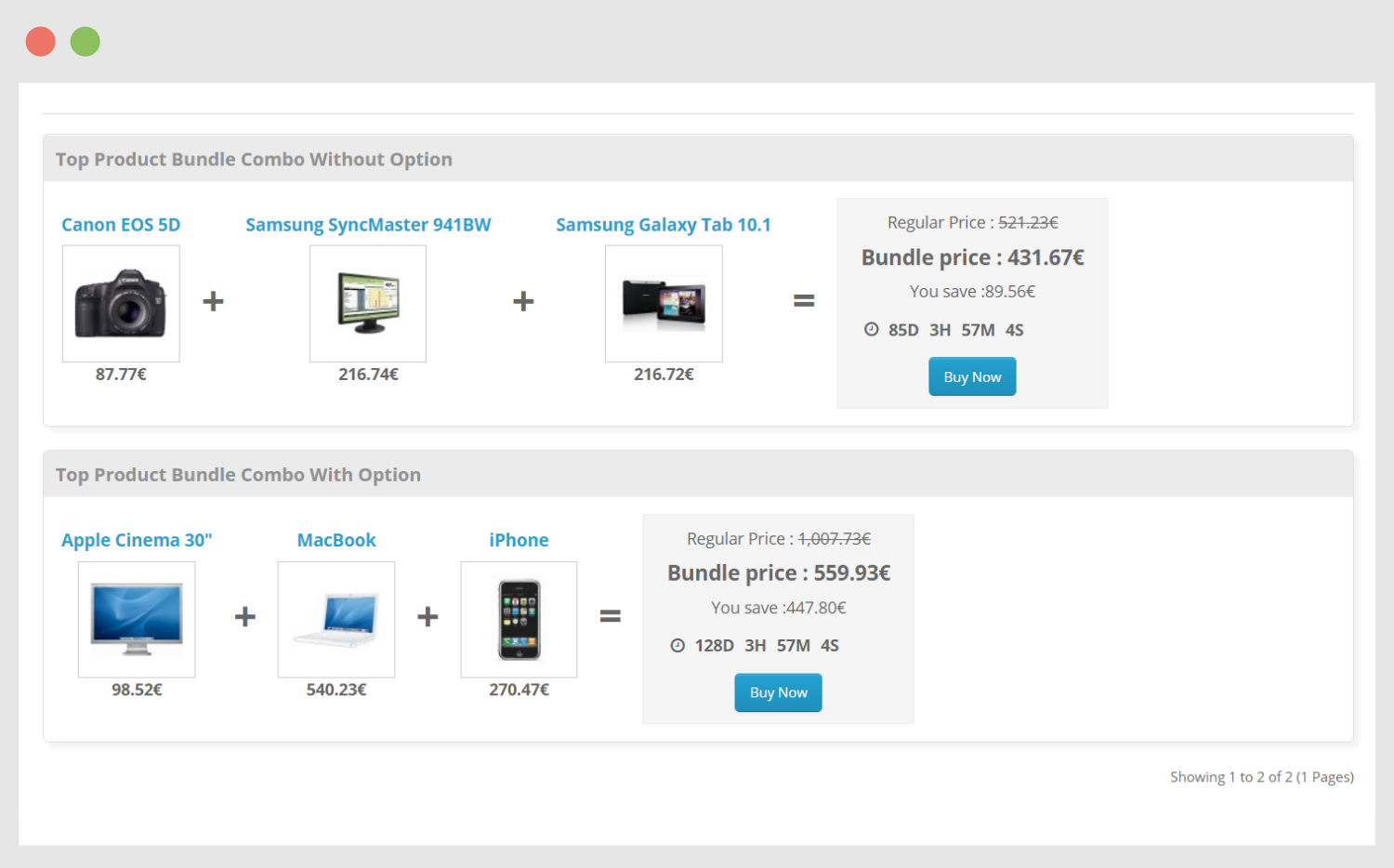Click the green window dot
1394x868 pixels.
point(85,42)
